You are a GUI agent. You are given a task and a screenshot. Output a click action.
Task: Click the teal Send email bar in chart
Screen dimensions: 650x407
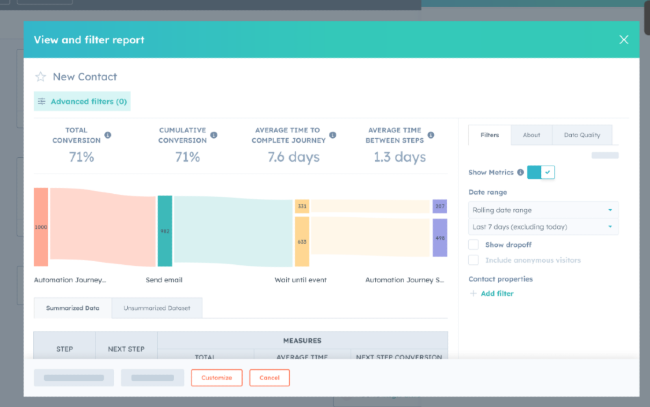coord(165,231)
